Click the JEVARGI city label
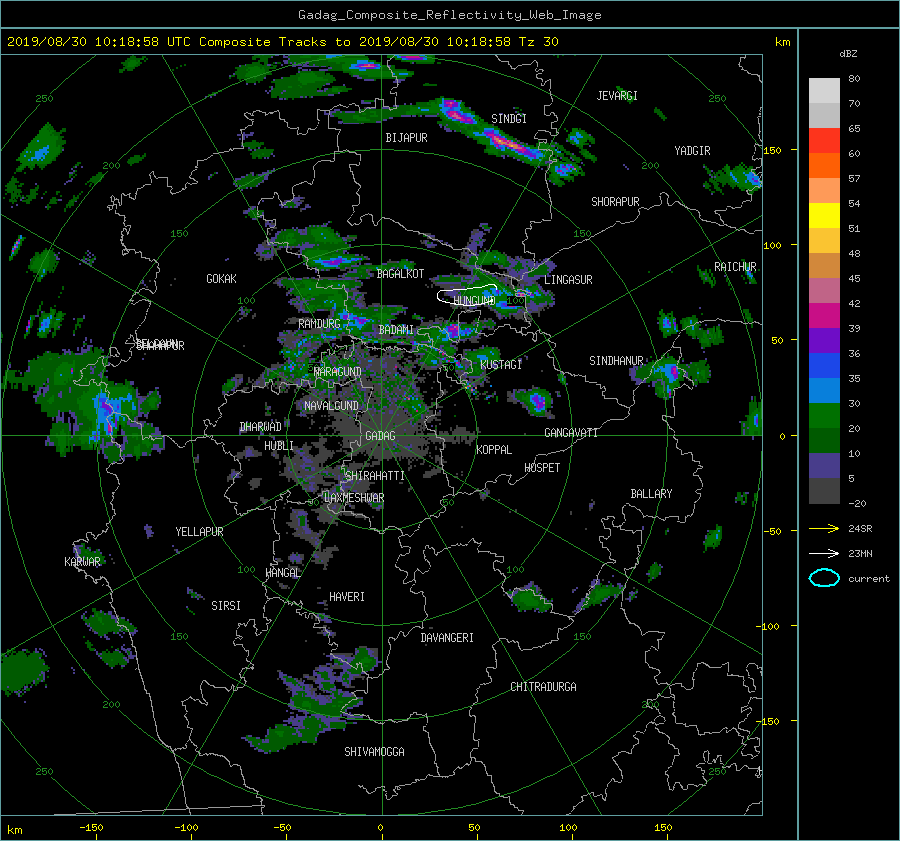The image size is (900, 841). tap(617, 96)
